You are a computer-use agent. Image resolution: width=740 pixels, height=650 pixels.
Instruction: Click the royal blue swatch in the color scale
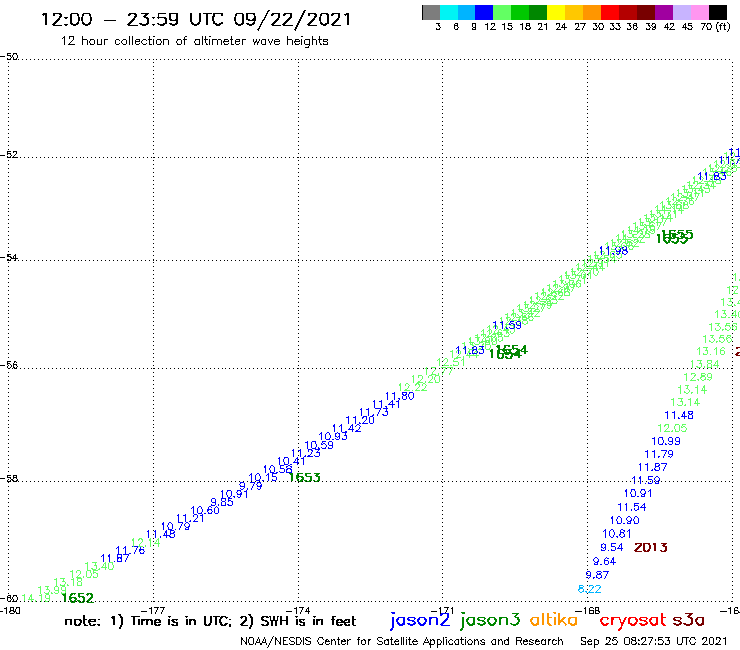484,12
